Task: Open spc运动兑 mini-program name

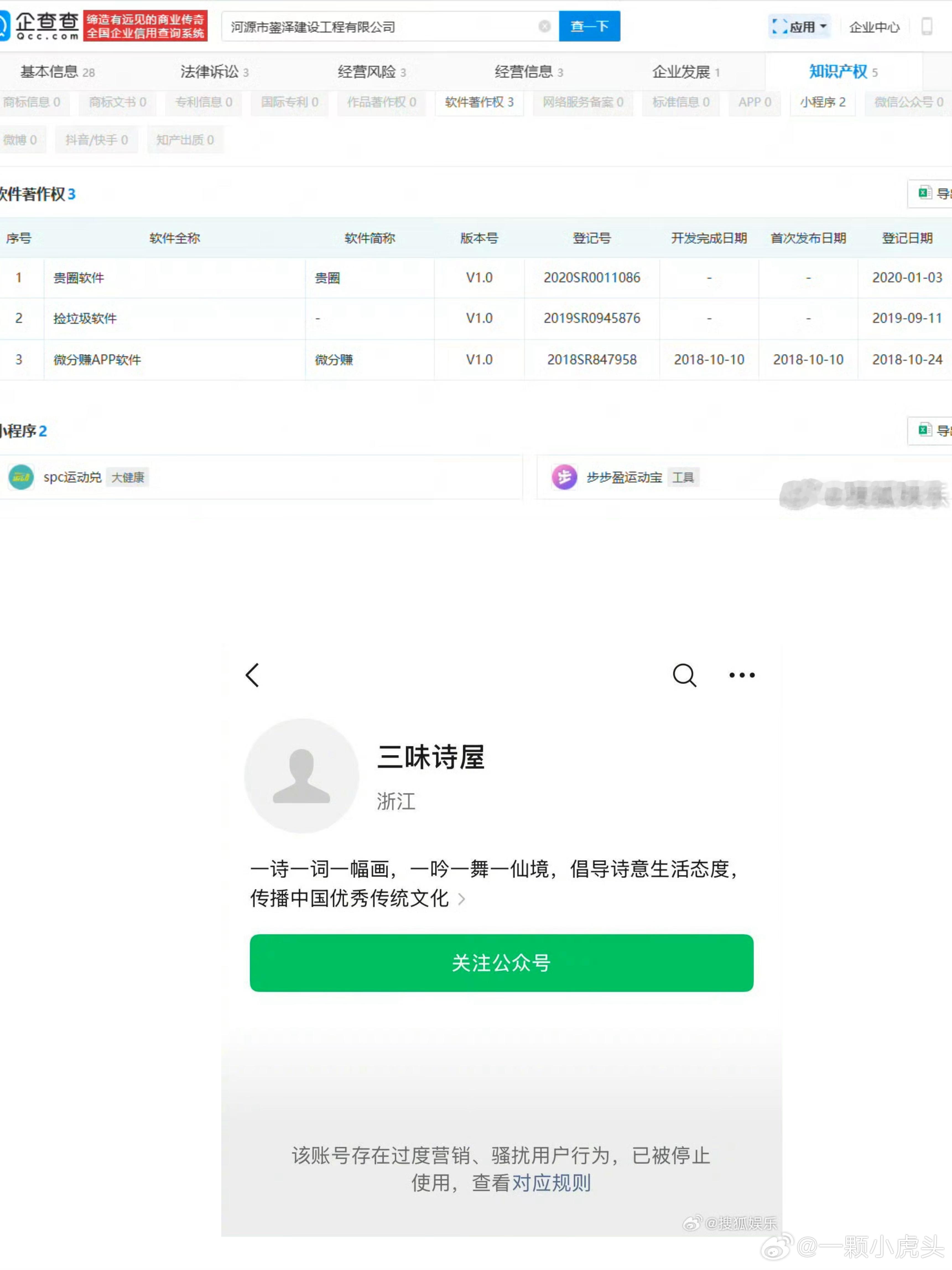Action: click(x=72, y=477)
